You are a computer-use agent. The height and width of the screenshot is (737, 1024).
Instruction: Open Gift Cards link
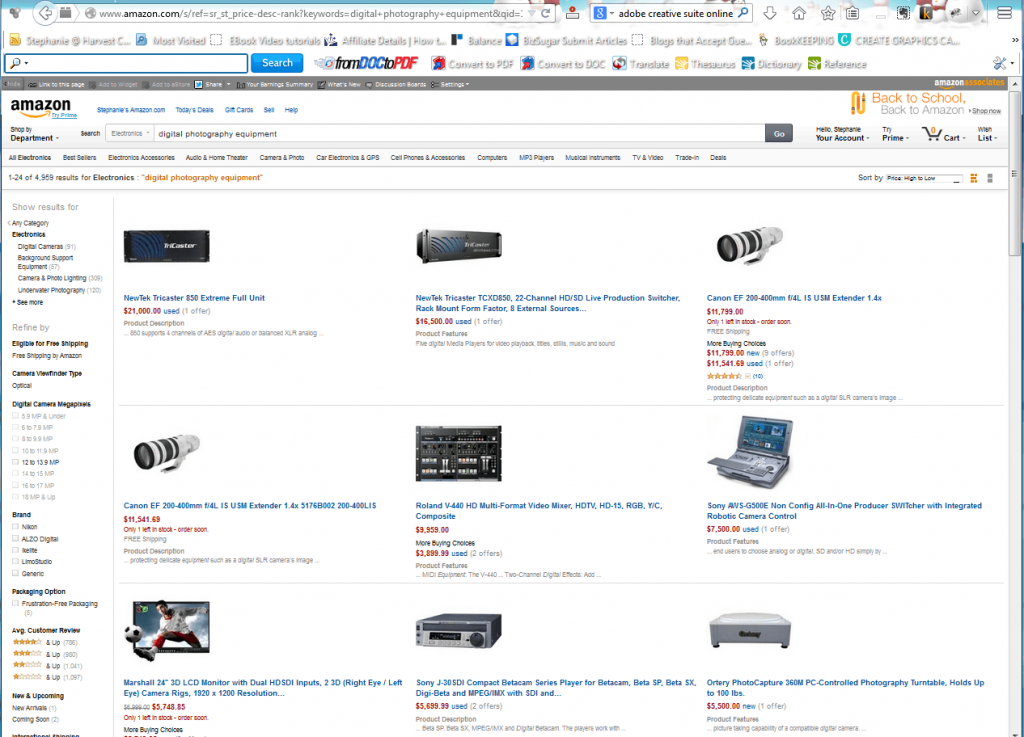238,110
